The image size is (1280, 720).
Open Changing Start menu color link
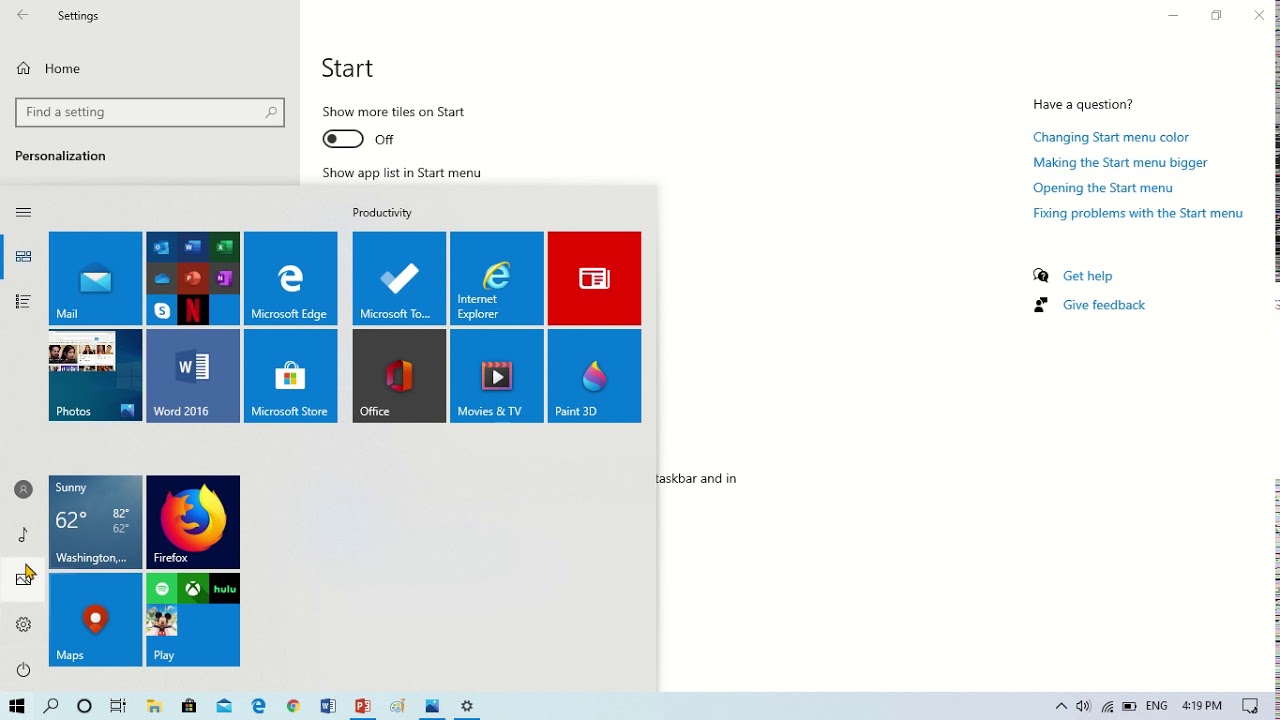tap(1111, 137)
